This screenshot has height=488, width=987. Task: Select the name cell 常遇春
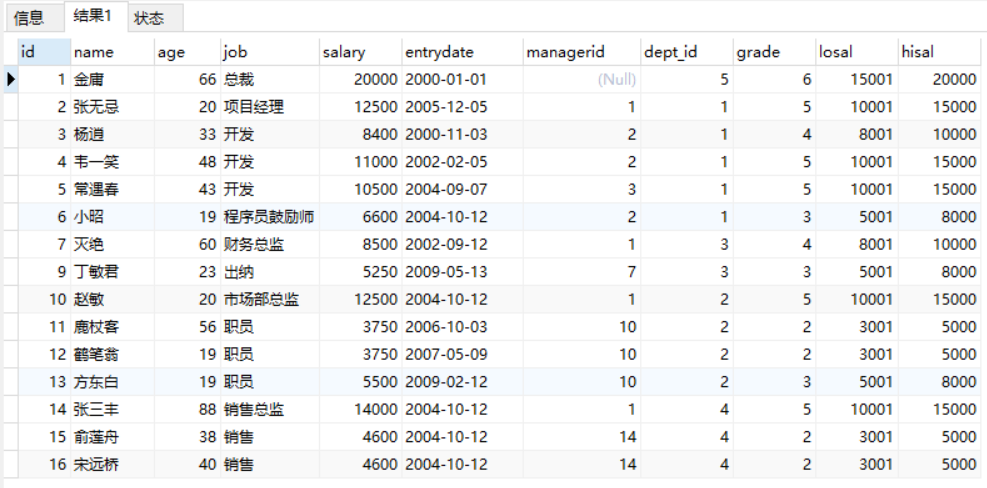[112, 190]
